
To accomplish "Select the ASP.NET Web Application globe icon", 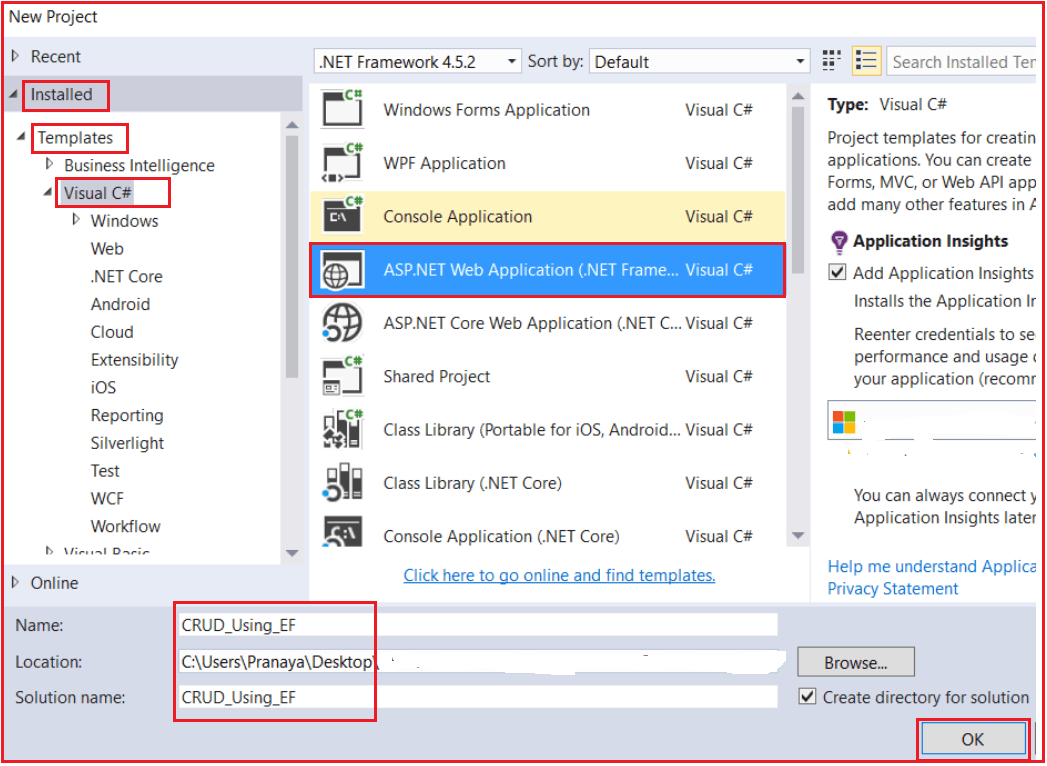I will [342, 270].
